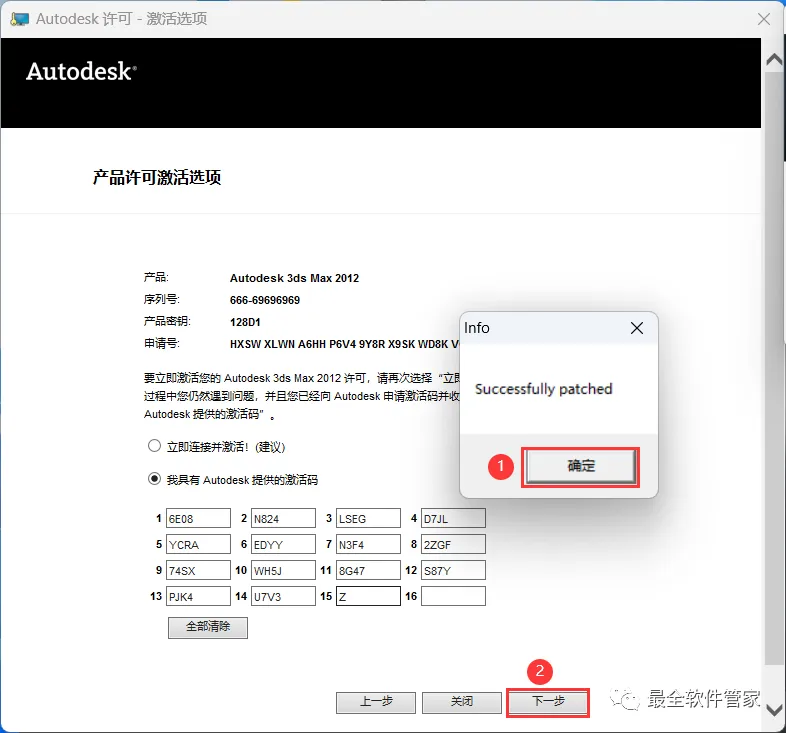Image resolution: width=786 pixels, height=733 pixels.
Task: Click activation code field 15 containing Z
Action: tap(368, 597)
